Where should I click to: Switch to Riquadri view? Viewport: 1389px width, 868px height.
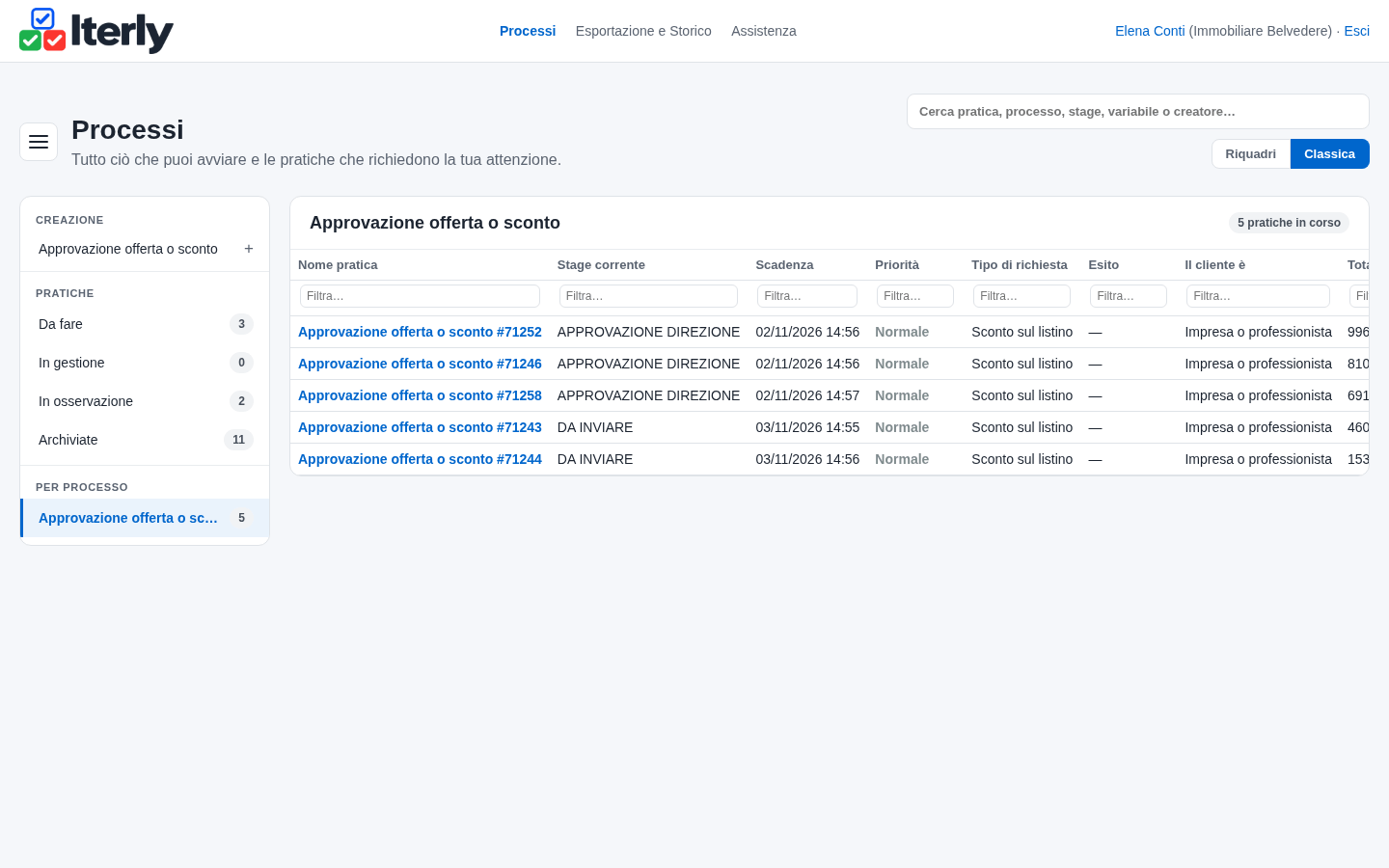point(1251,154)
